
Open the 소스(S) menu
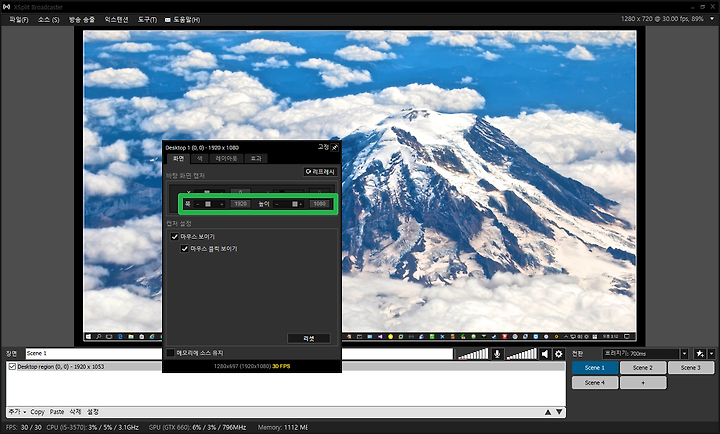(x=48, y=20)
